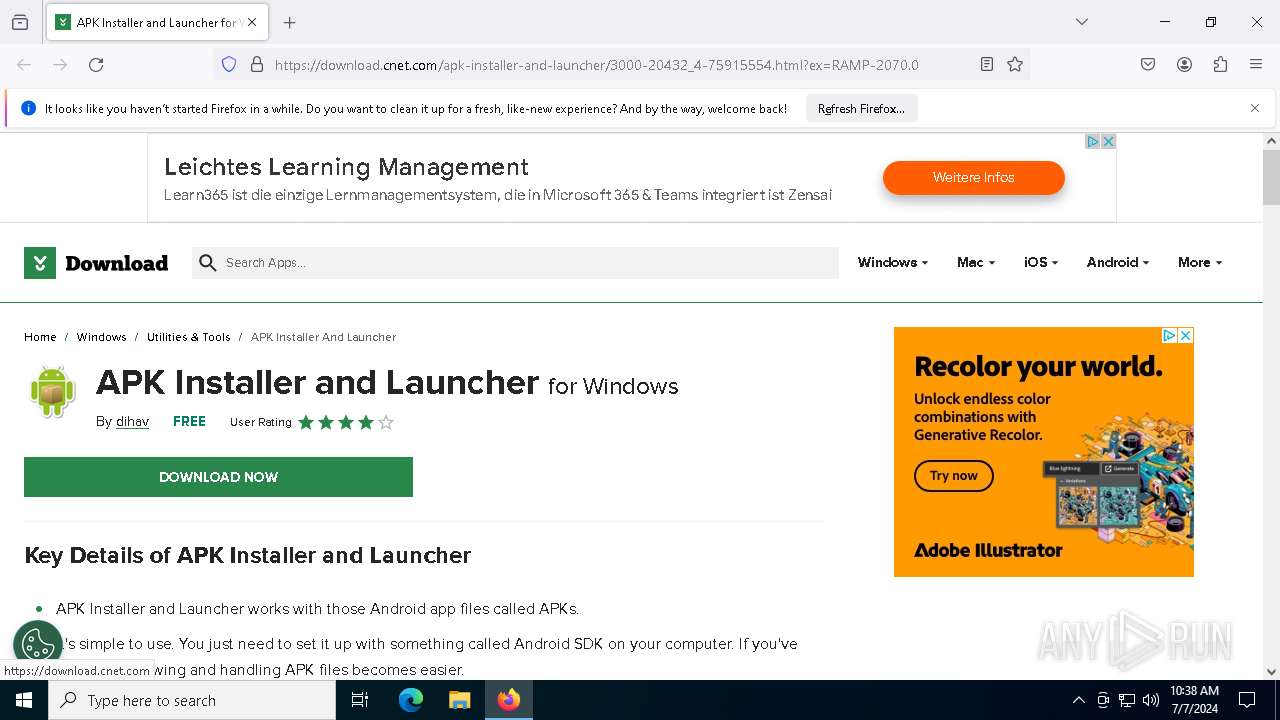Dismiss the Firefox refresh notification bar
Screen dimensions: 1280x720
pyautogui.click(x=1255, y=108)
